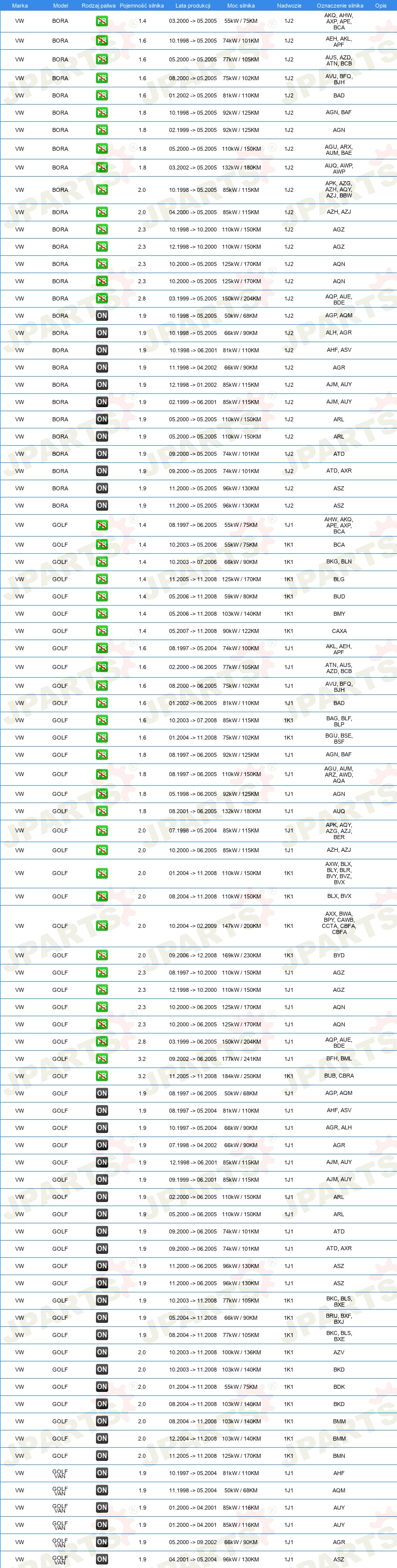
Task: Select the 169kW / 230KM power cell
Action: [241, 955]
